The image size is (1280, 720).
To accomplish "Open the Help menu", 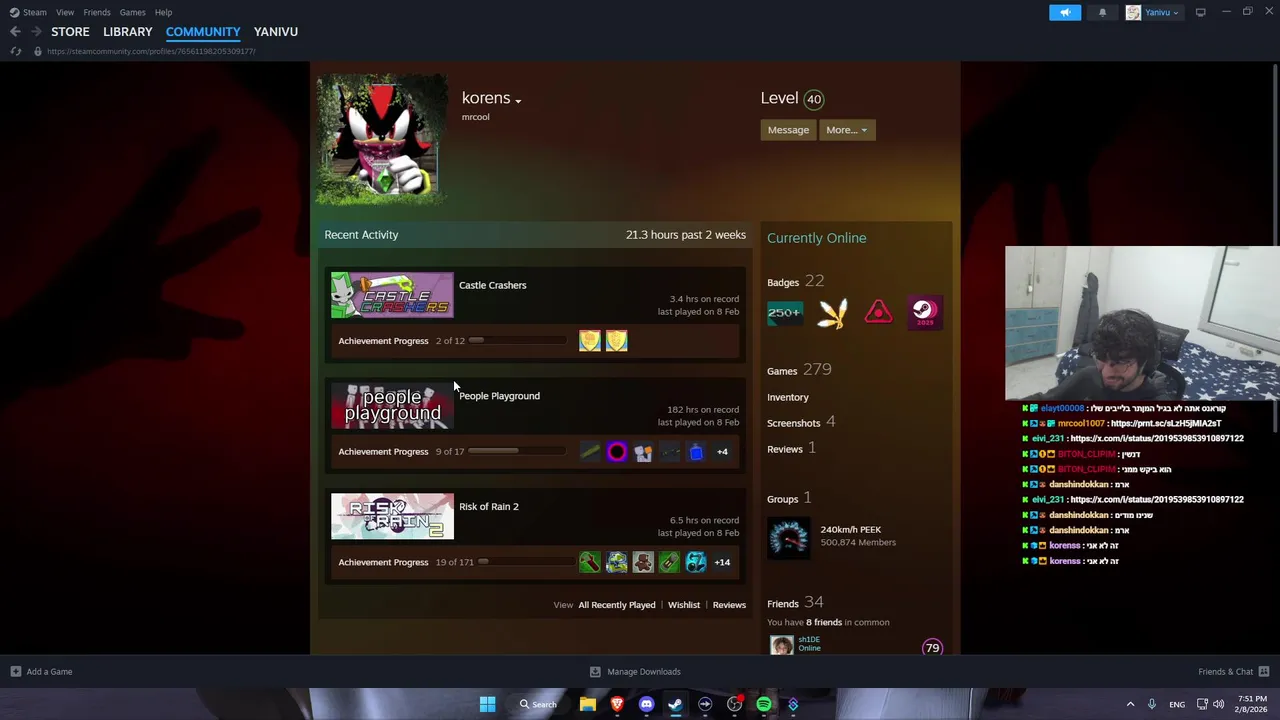I will pyautogui.click(x=163, y=12).
